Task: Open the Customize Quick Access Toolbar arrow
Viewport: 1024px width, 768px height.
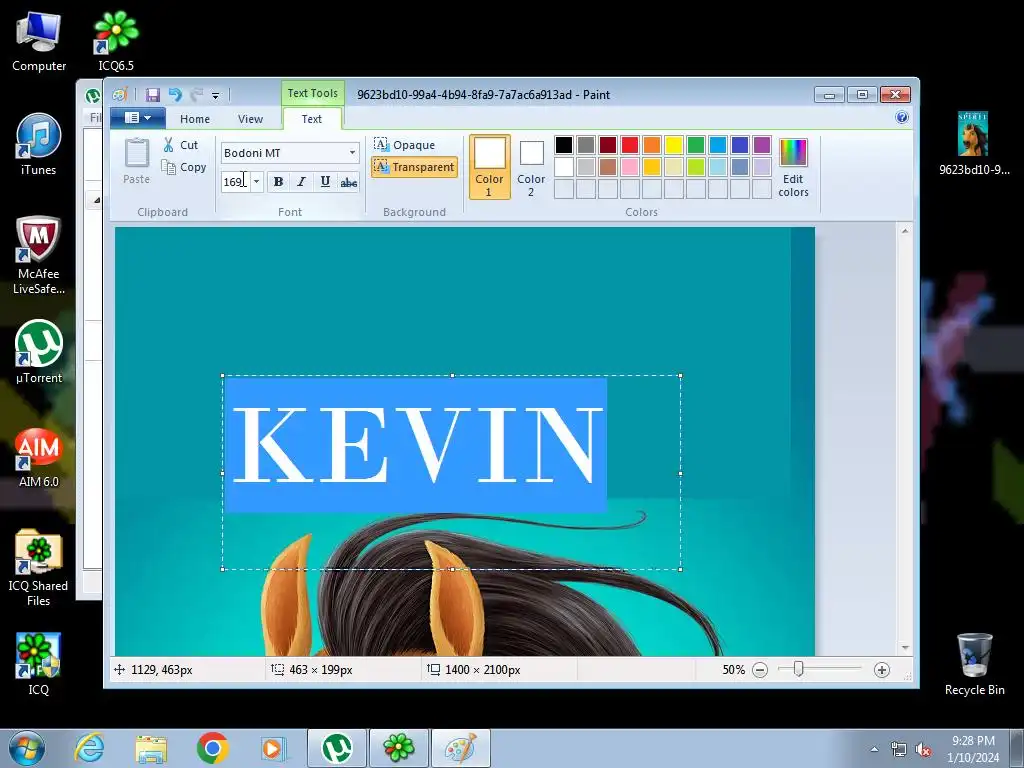Action: [x=216, y=95]
